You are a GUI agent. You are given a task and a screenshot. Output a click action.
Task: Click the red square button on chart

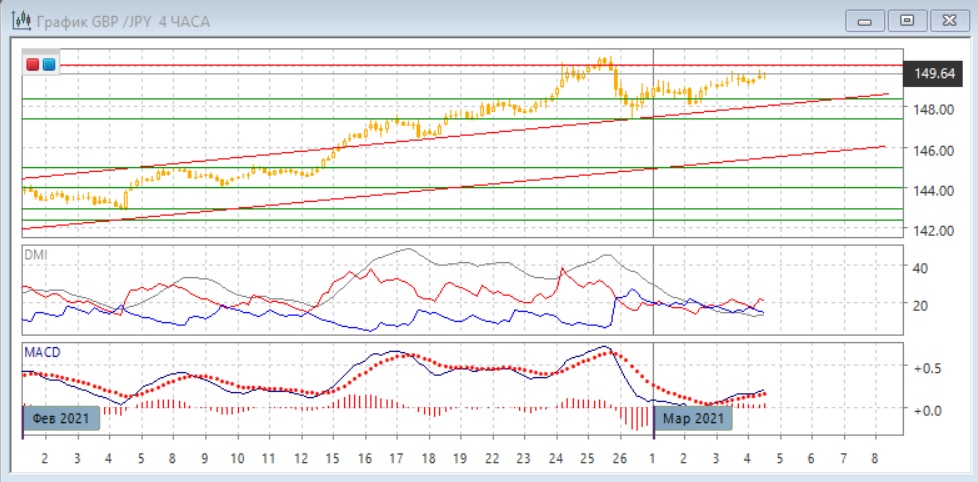33,65
